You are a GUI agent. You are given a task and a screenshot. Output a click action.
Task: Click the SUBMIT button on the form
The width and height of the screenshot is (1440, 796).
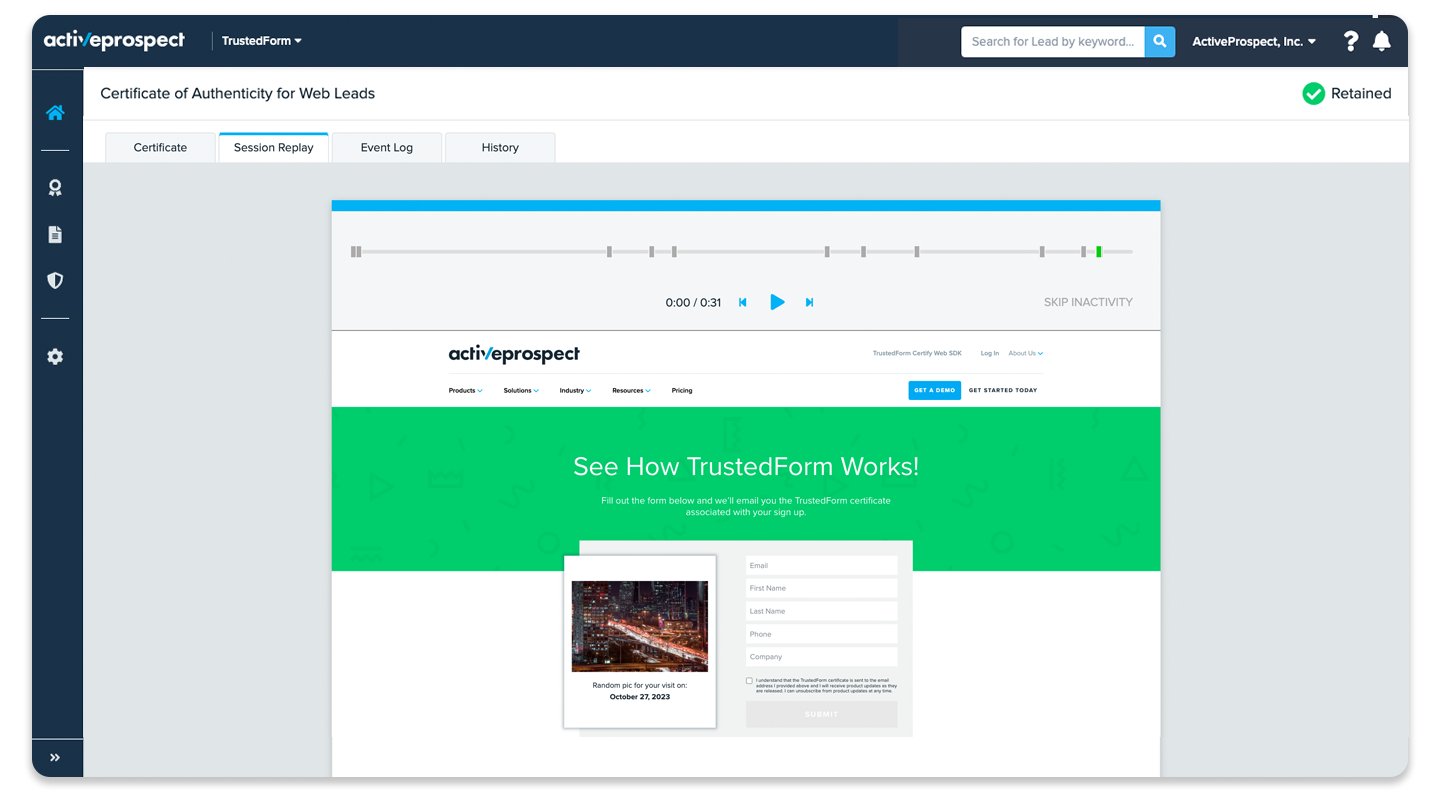pos(821,714)
